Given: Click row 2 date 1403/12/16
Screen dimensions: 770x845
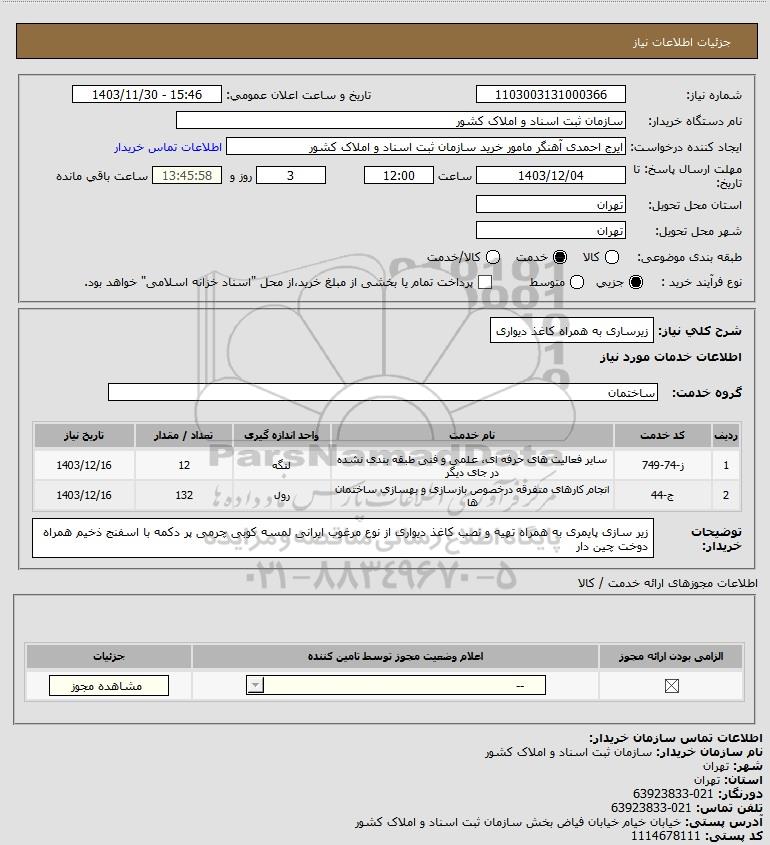Looking at the screenshot, I should pos(84,495).
